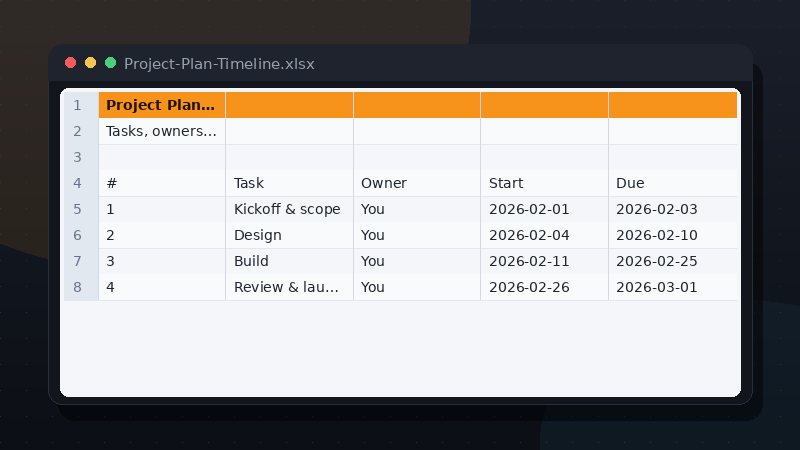Click the '#' column heading cell
Viewport: 800px width, 450px height.
point(162,183)
